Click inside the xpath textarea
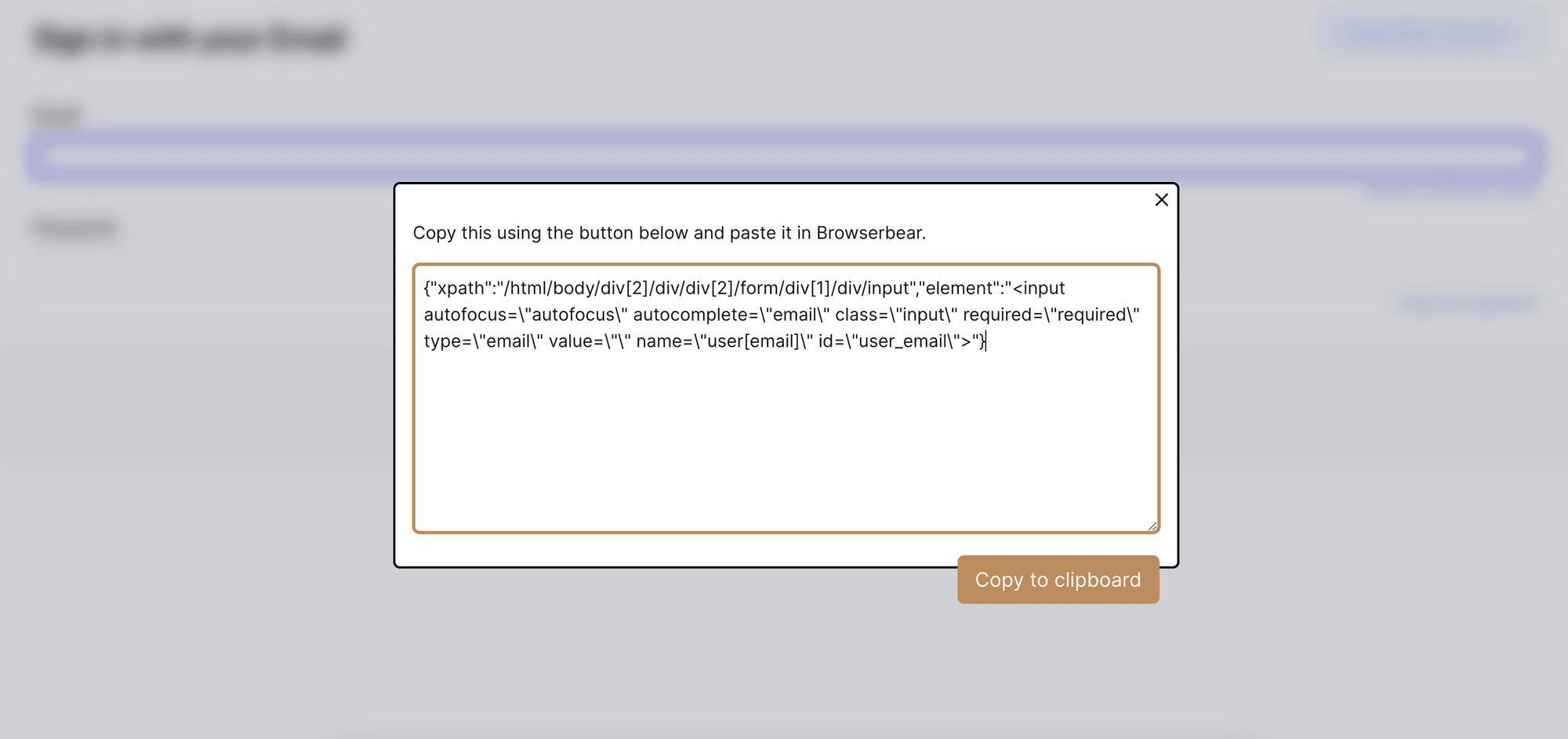 pyautogui.click(x=784, y=431)
